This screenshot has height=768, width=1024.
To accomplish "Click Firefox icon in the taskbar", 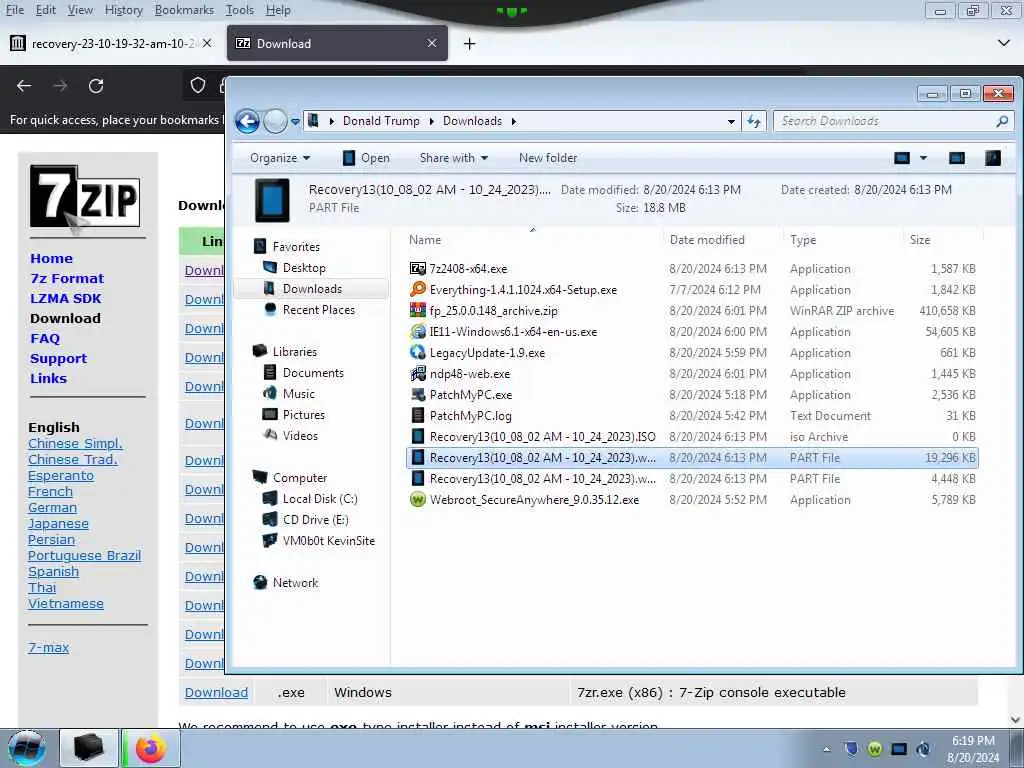I will tap(151, 748).
